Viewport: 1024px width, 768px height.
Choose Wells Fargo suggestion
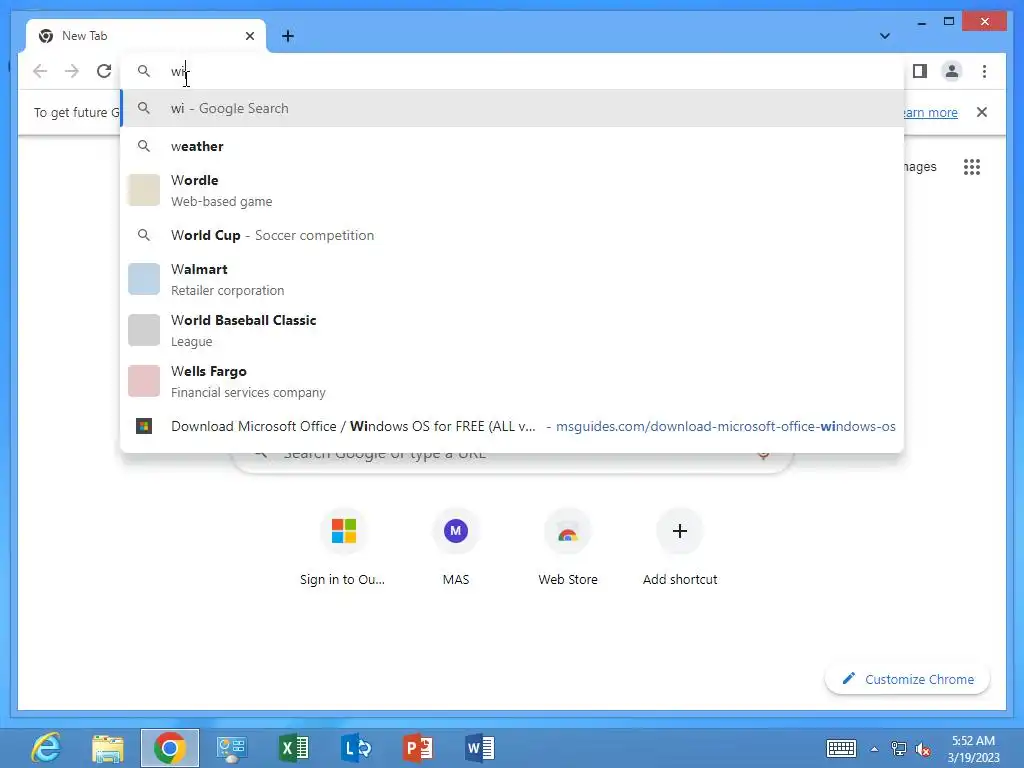tap(513, 381)
